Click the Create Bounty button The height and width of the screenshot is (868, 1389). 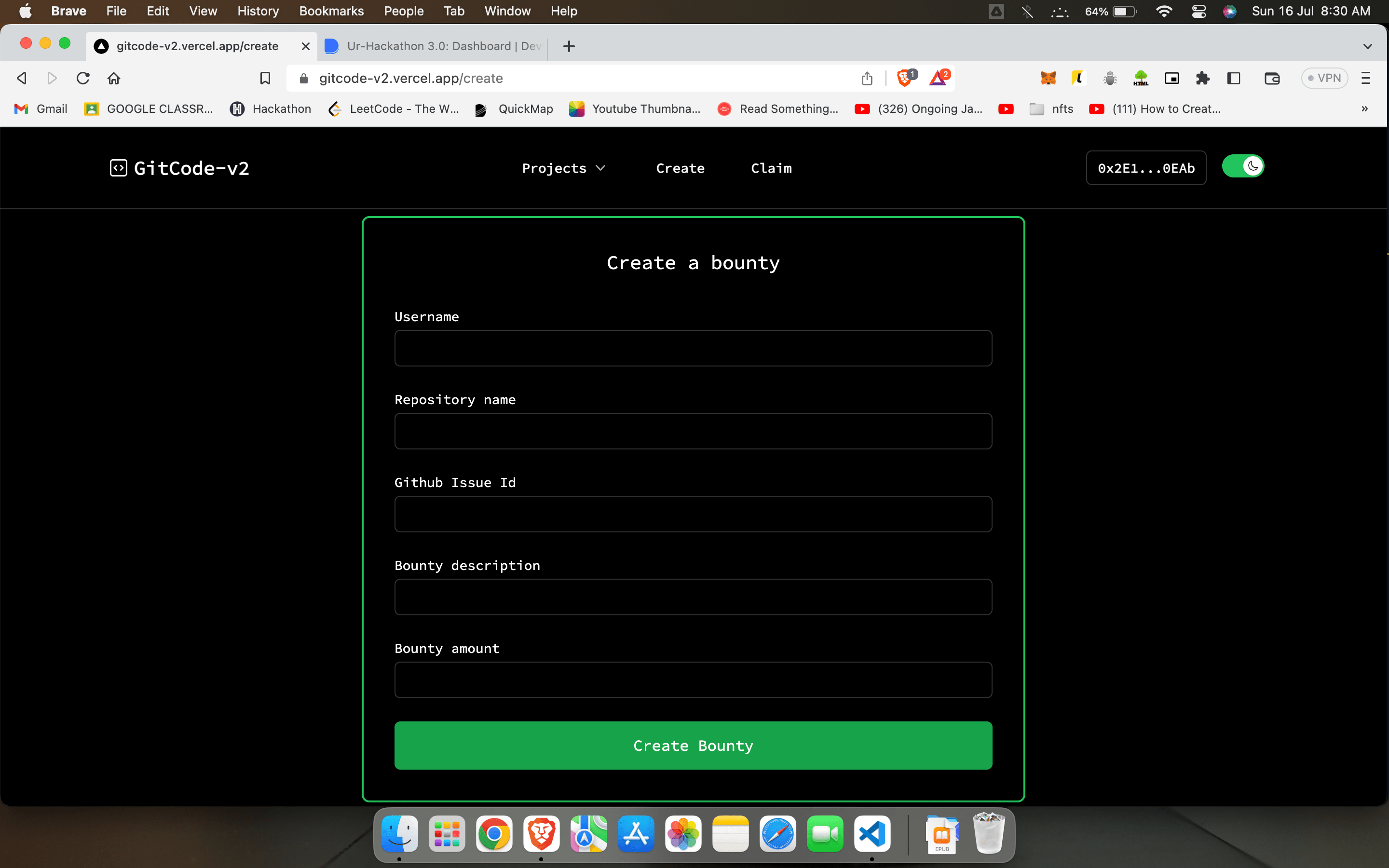(693, 745)
